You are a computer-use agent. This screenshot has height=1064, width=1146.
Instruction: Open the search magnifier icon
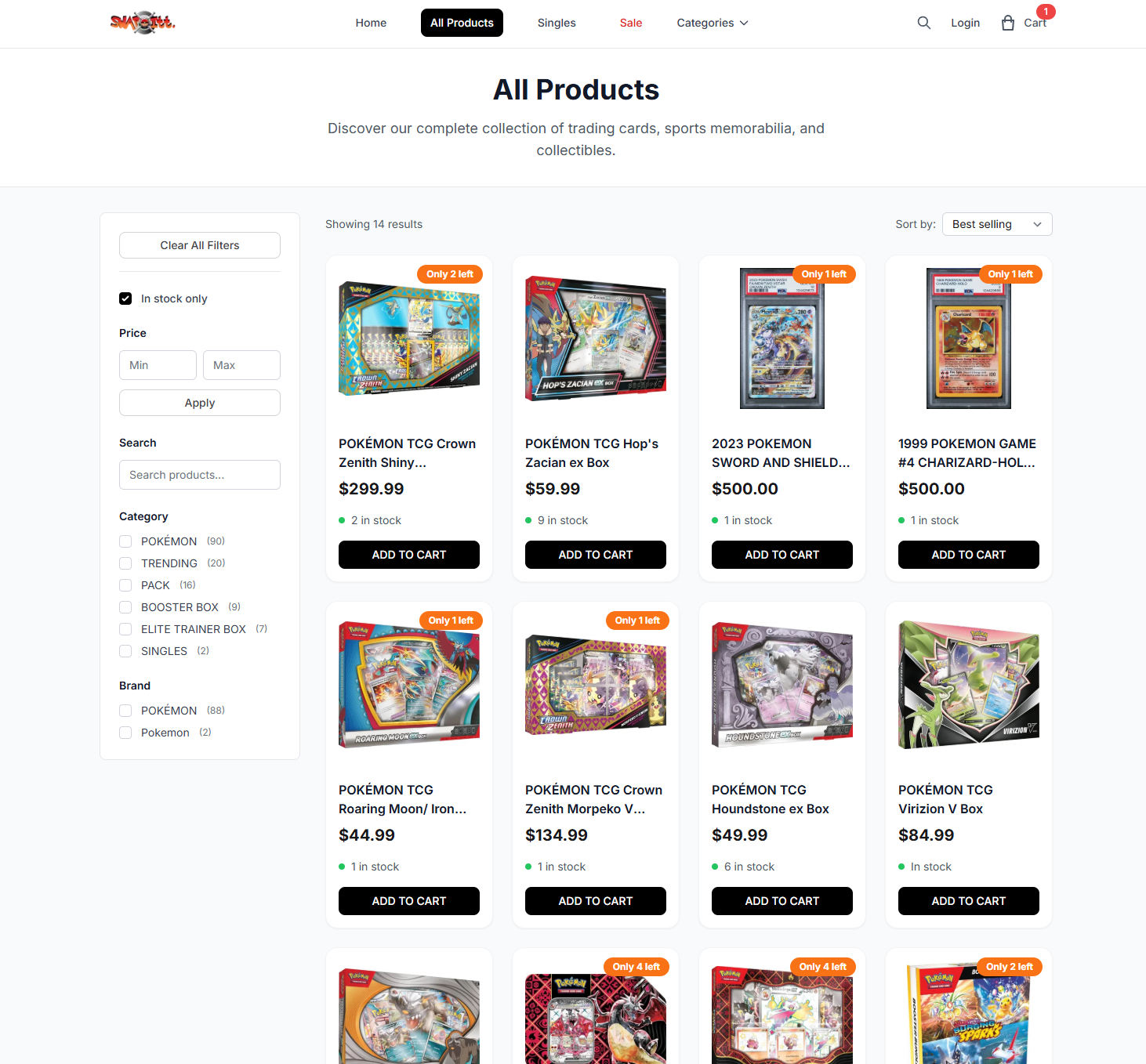click(x=924, y=23)
